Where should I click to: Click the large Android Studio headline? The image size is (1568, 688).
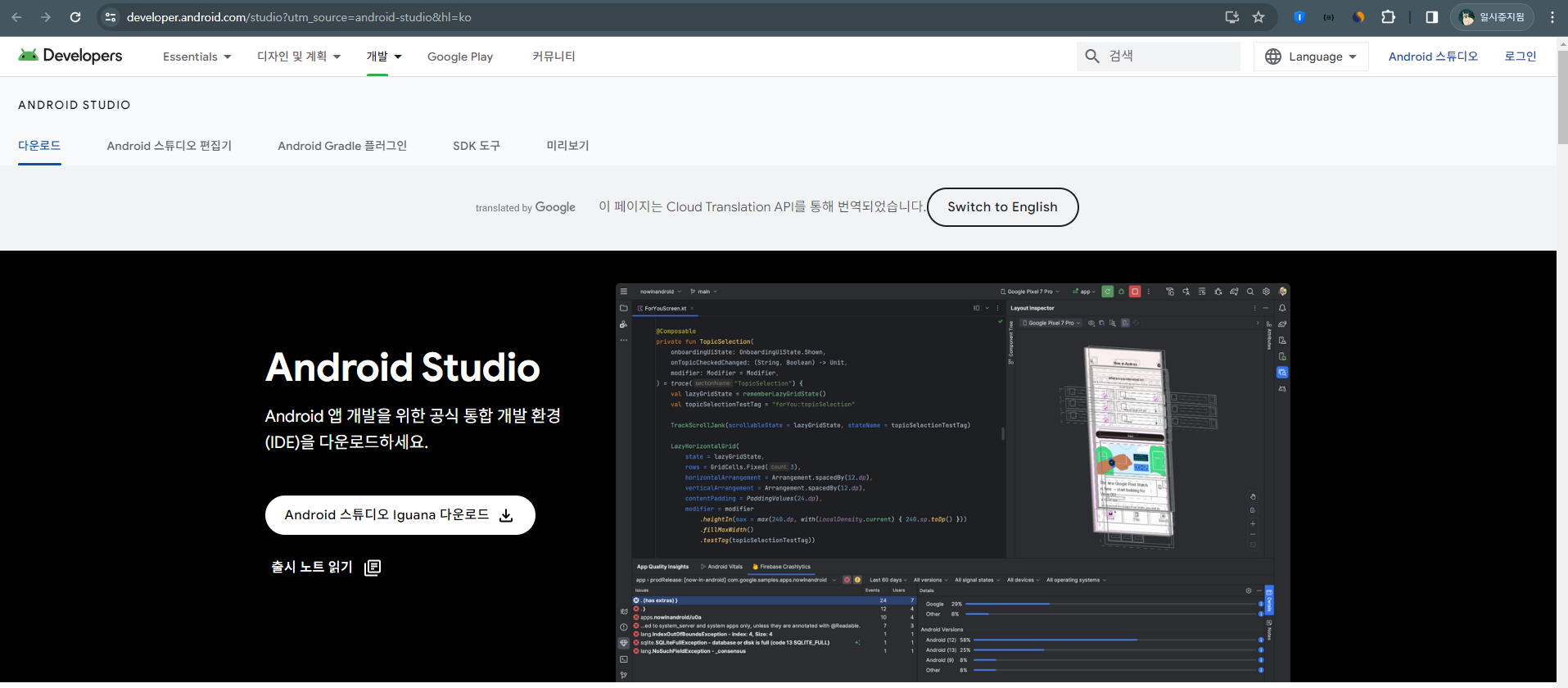[403, 367]
